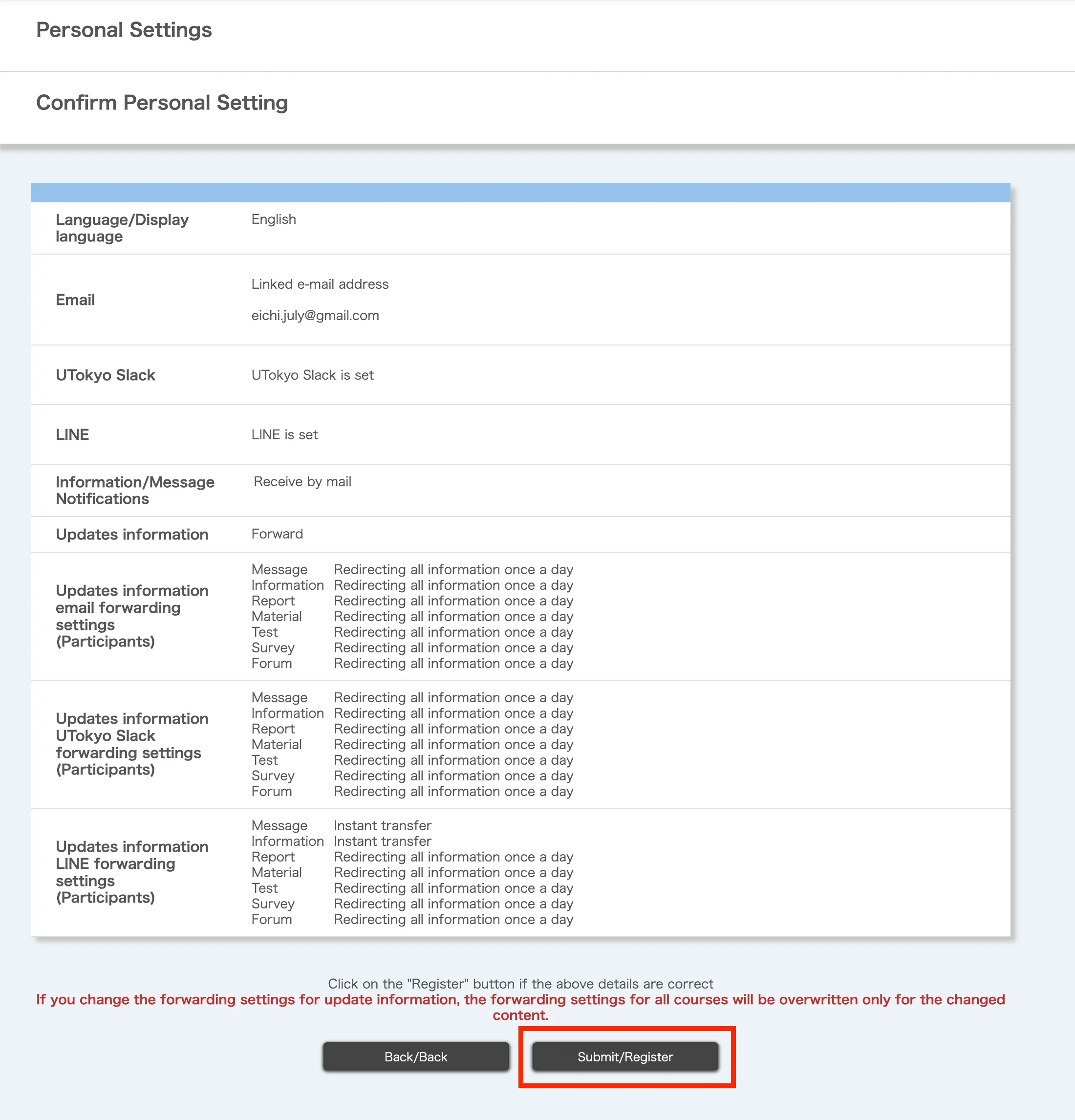The width and height of the screenshot is (1075, 1120).
Task: Click the English language value
Action: click(273, 219)
